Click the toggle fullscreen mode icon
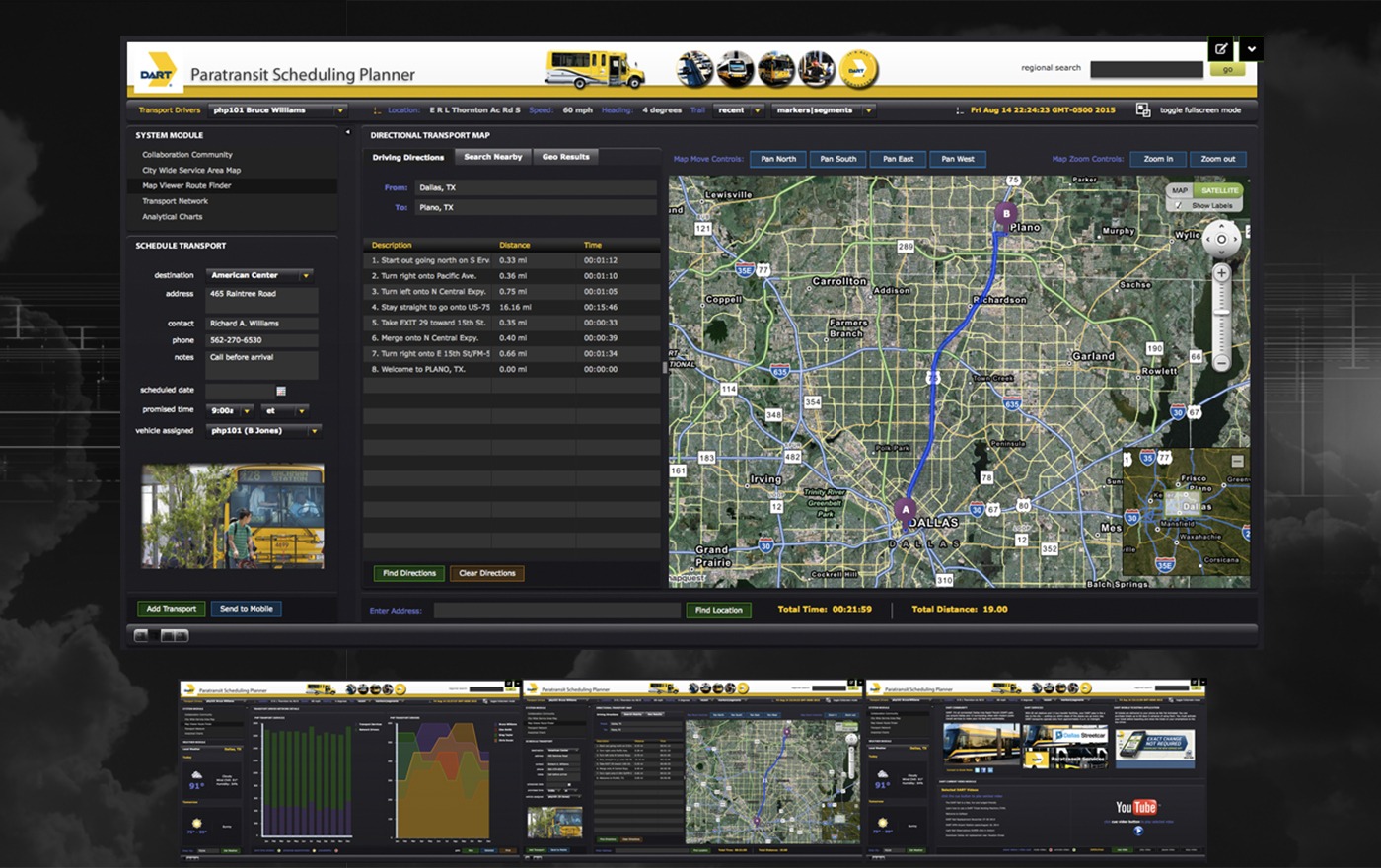The height and width of the screenshot is (868, 1381). tap(1143, 110)
